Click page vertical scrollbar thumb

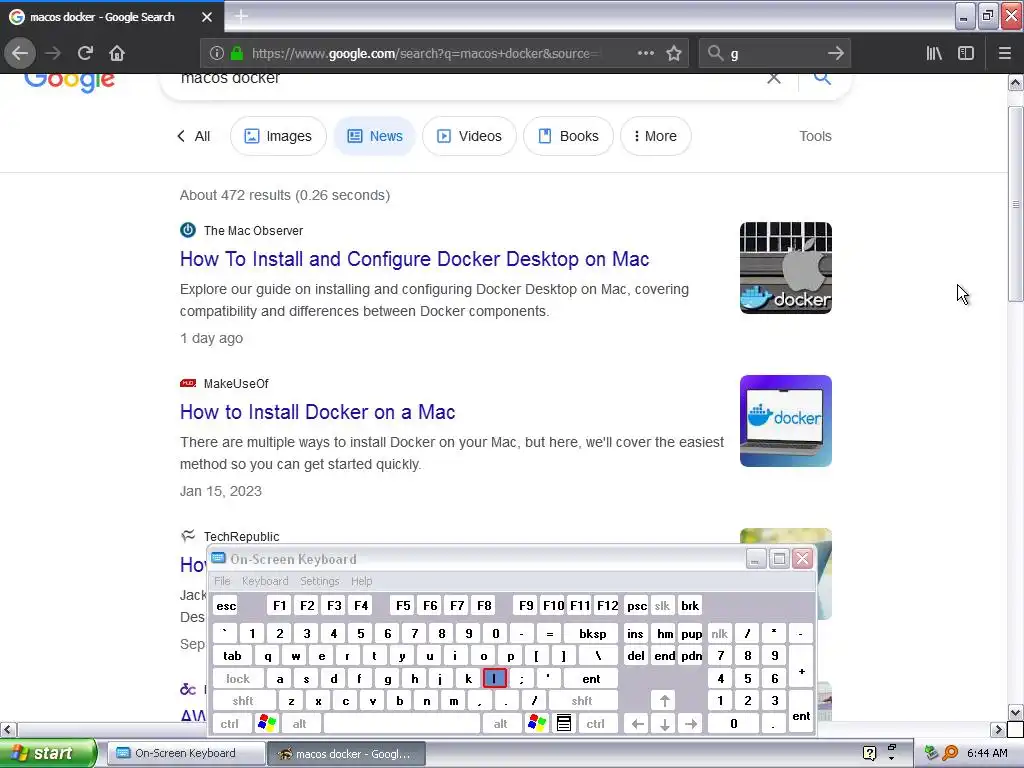1015,202
